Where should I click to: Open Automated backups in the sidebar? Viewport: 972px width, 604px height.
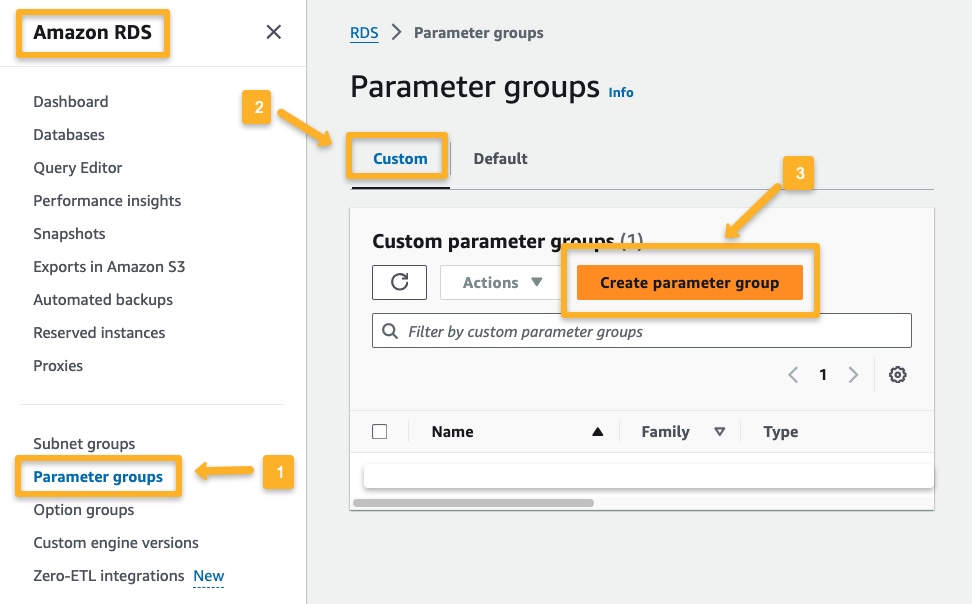pos(103,300)
